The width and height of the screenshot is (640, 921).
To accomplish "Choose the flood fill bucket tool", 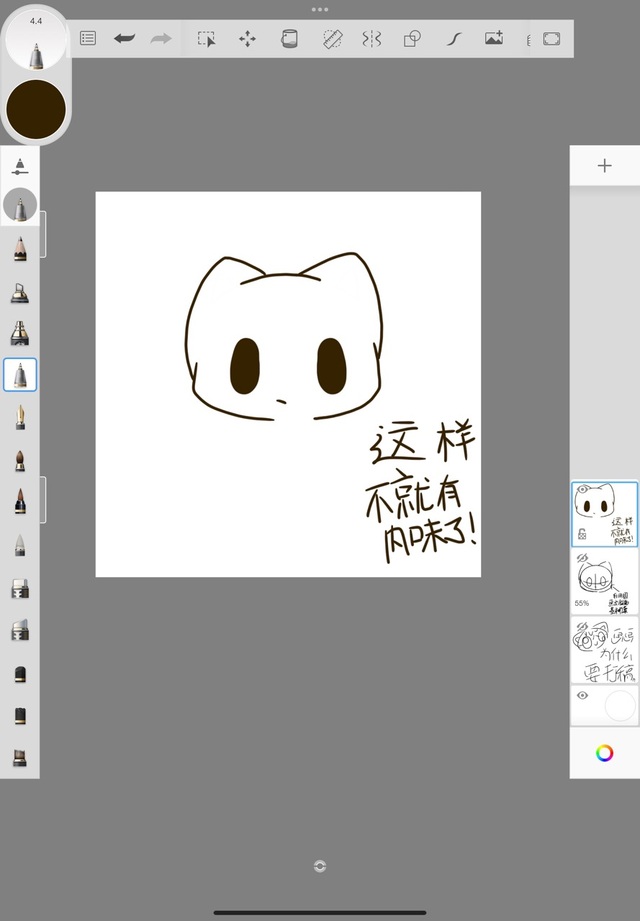I will (289, 39).
